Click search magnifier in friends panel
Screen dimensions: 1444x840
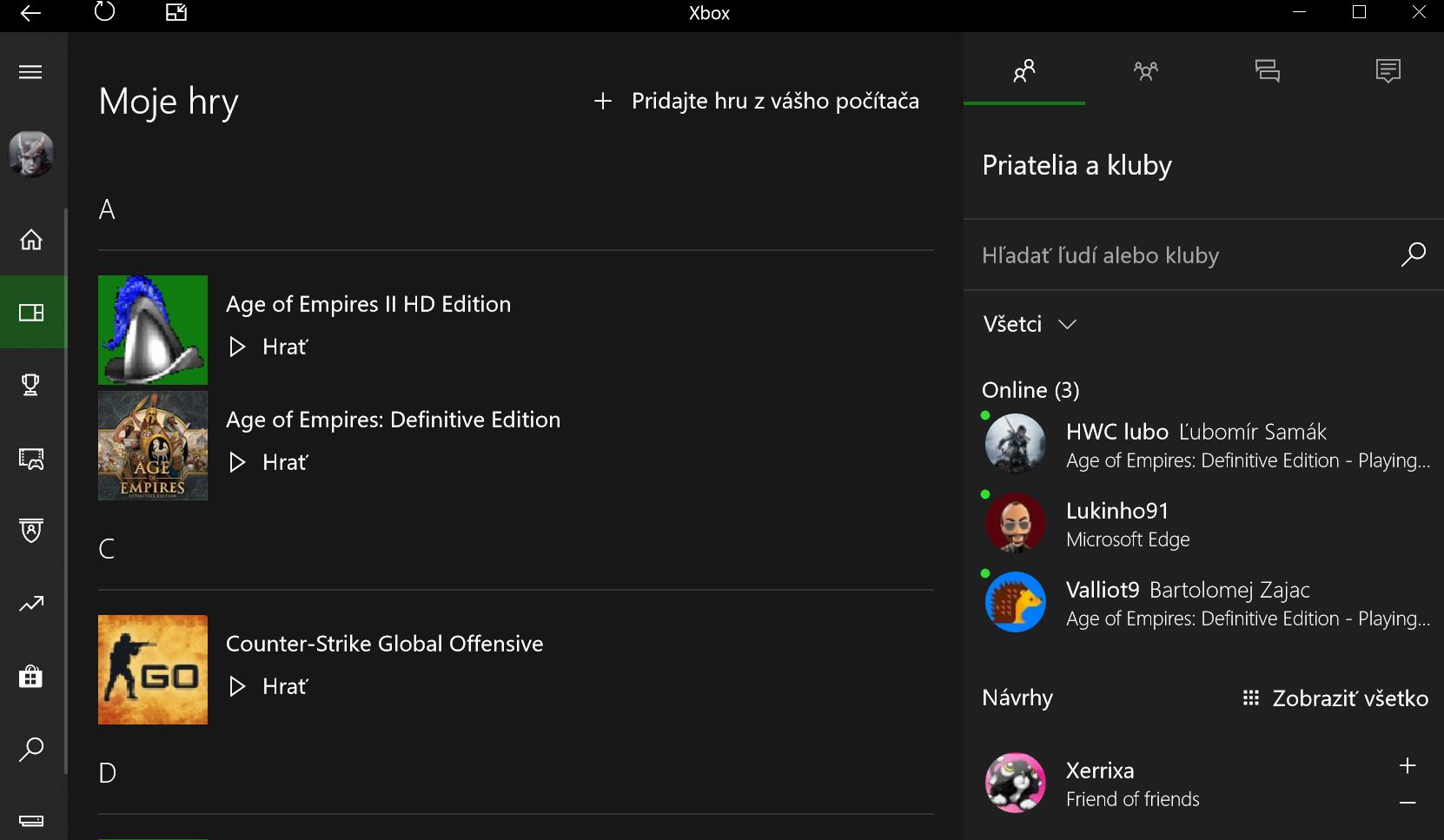coord(1414,255)
